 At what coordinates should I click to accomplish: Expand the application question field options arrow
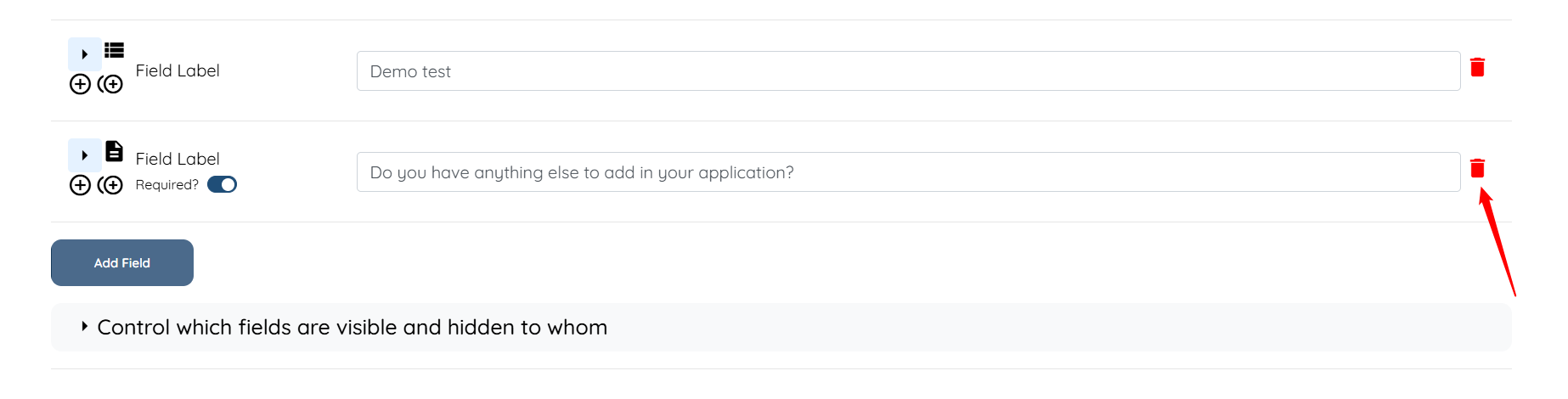(85, 155)
